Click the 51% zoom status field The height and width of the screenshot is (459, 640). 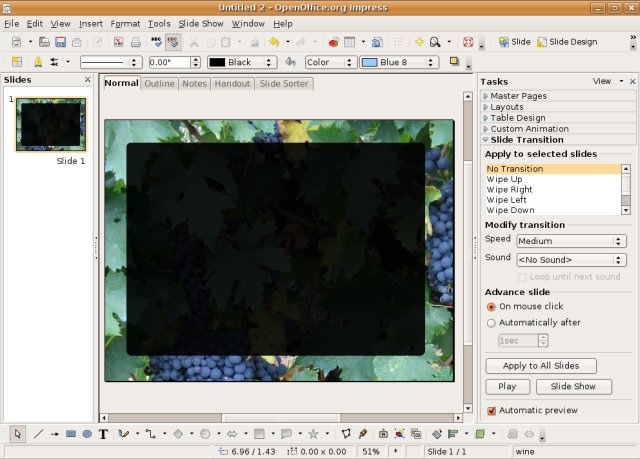point(371,452)
